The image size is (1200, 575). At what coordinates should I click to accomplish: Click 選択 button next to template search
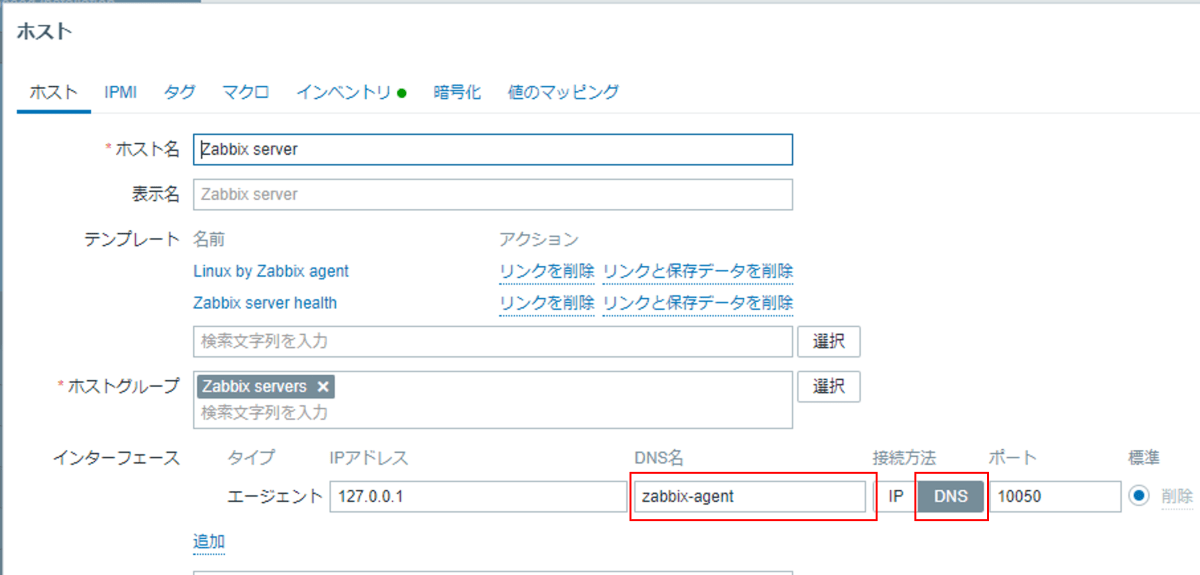click(829, 341)
